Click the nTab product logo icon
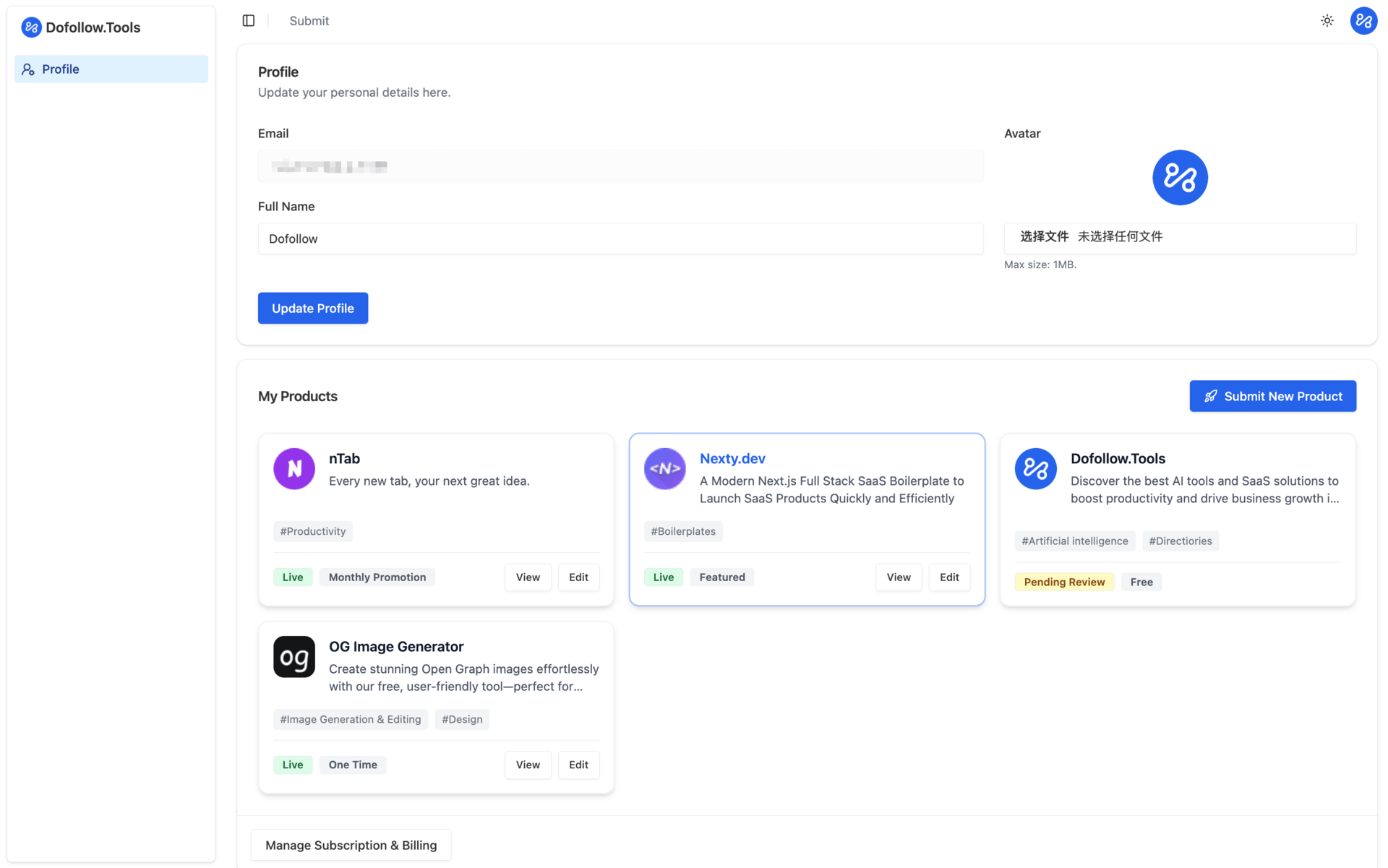 [294, 468]
